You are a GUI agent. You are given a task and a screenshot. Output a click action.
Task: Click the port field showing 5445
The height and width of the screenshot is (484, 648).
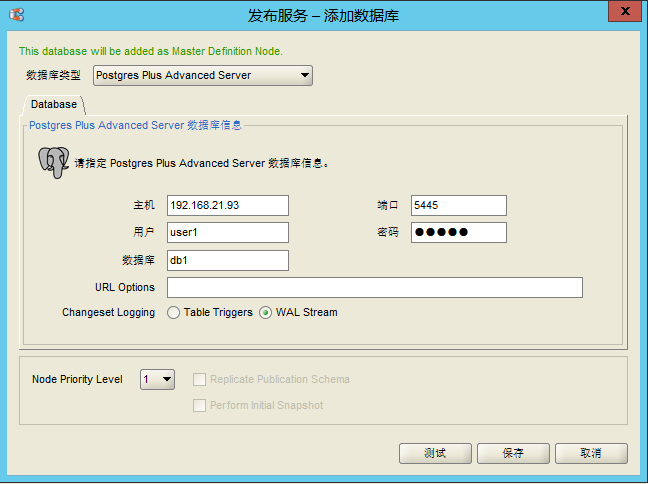459,205
